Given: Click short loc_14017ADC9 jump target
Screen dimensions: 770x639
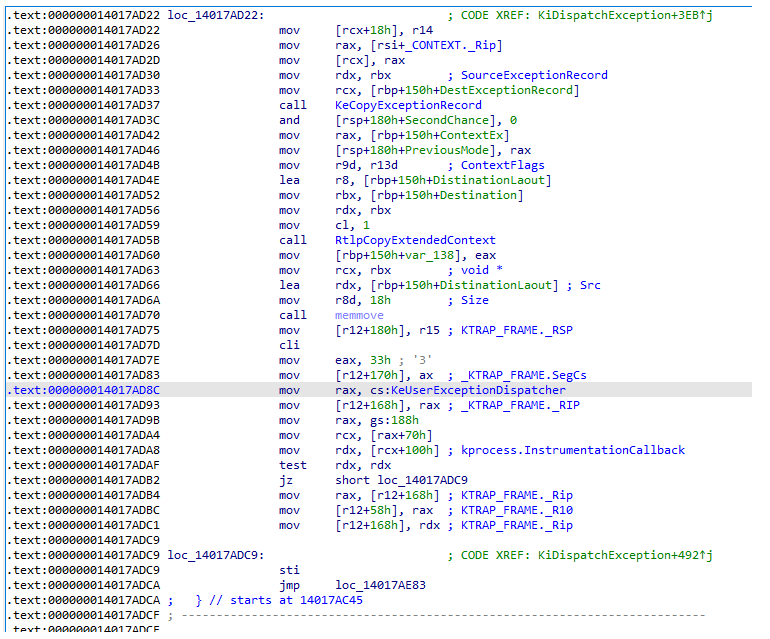Looking at the screenshot, I should pyautogui.click(x=401, y=480).
